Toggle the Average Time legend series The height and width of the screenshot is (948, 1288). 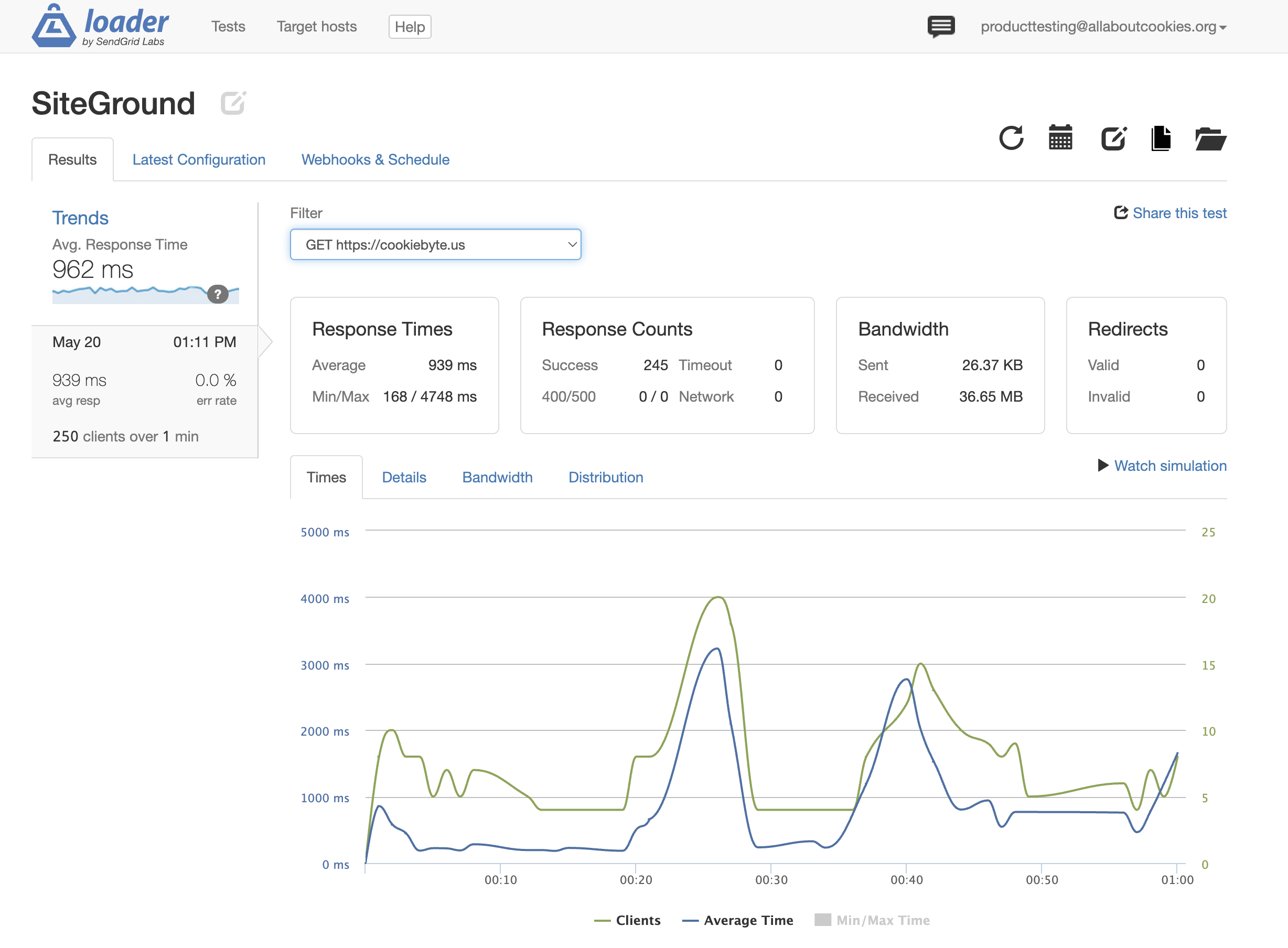pyautogui.click(x=737, y=920)
